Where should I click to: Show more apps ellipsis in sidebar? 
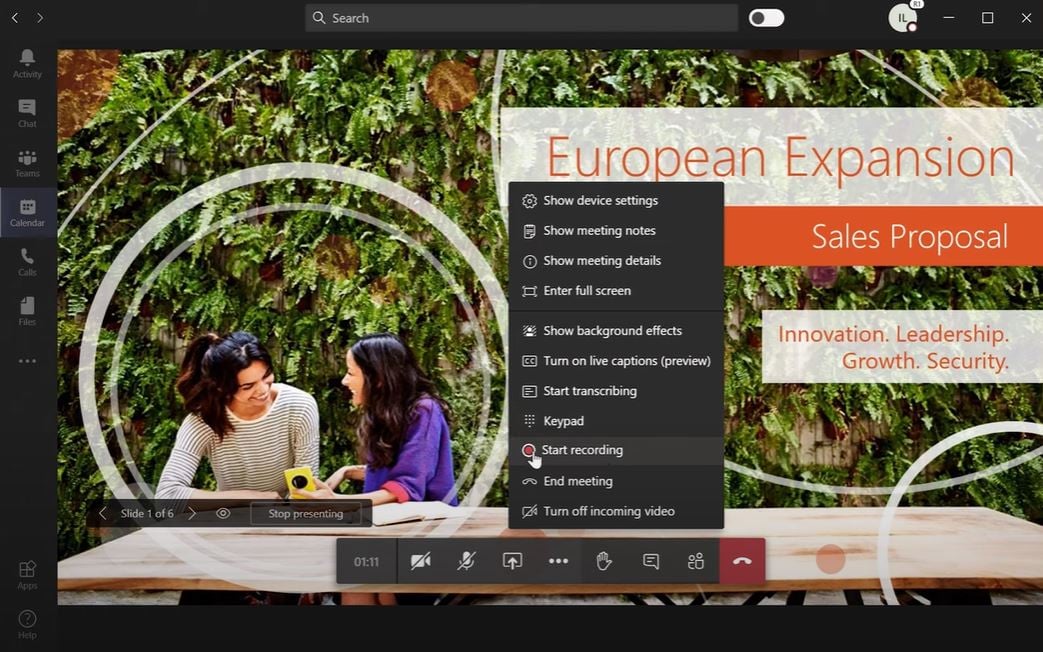pyautogui.click(x=27, y=361)
